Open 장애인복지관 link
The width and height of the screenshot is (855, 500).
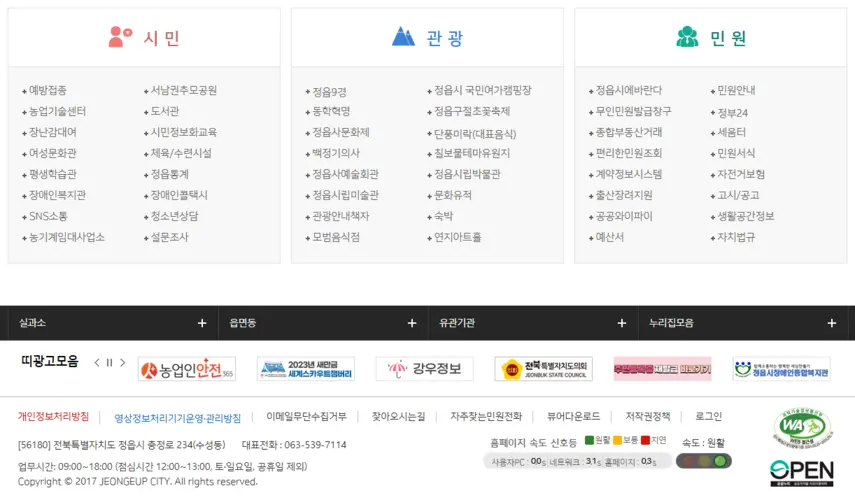click(57, 195)
